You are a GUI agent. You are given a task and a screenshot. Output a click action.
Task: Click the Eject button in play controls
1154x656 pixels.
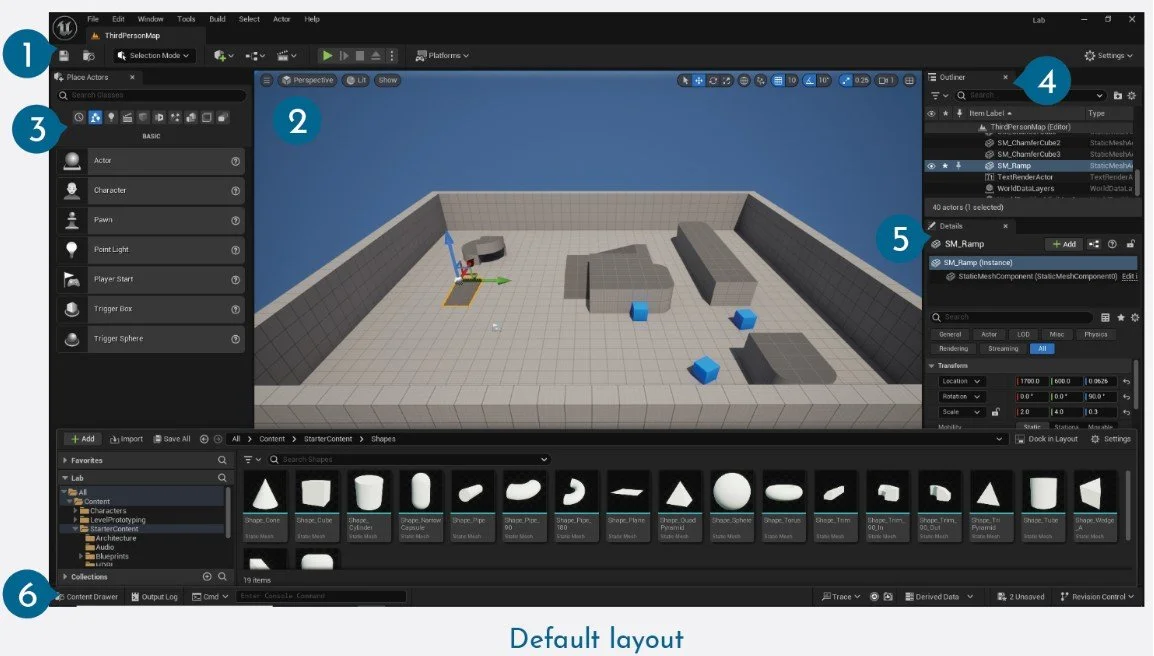(376, 55)
